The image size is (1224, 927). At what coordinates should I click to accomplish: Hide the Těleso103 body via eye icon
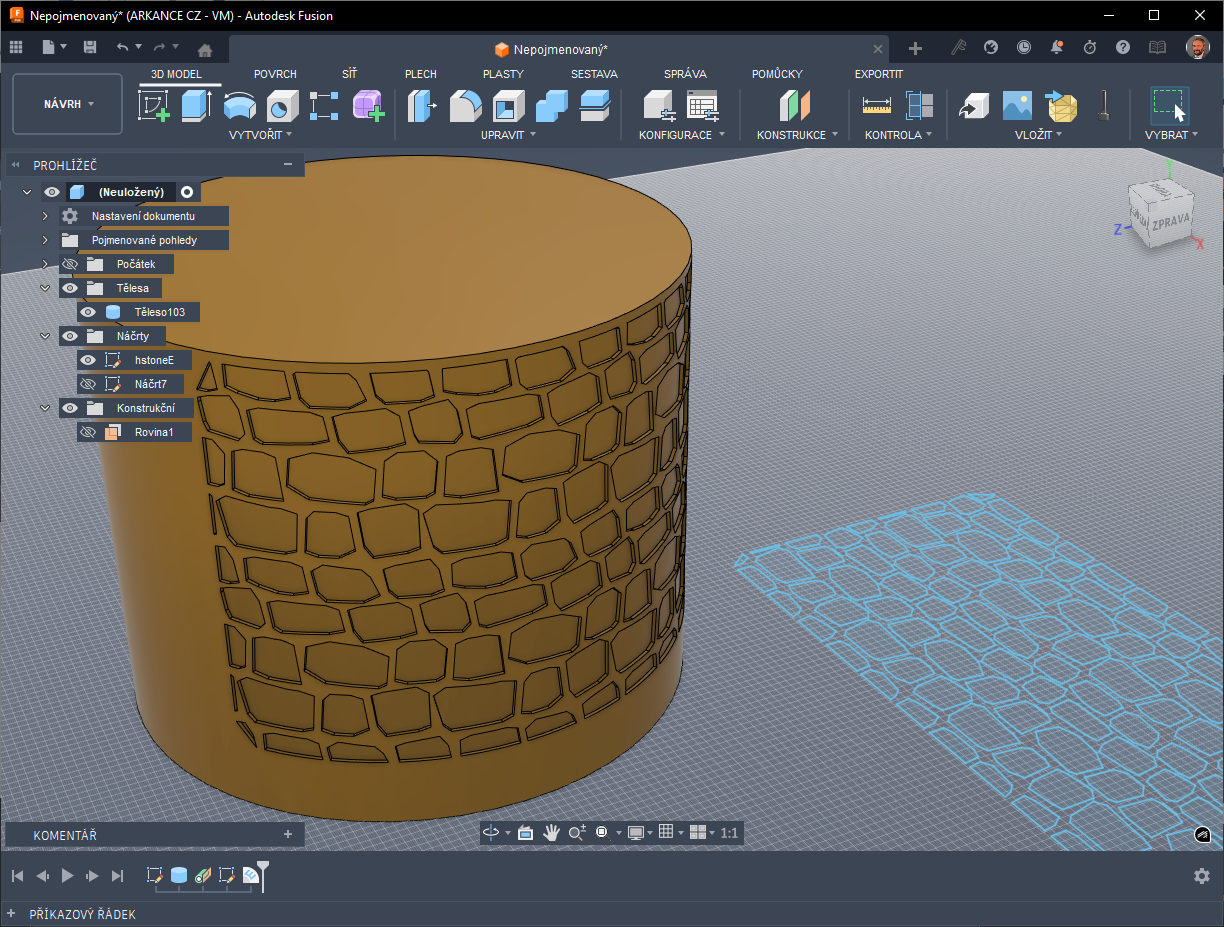point(88,312)
